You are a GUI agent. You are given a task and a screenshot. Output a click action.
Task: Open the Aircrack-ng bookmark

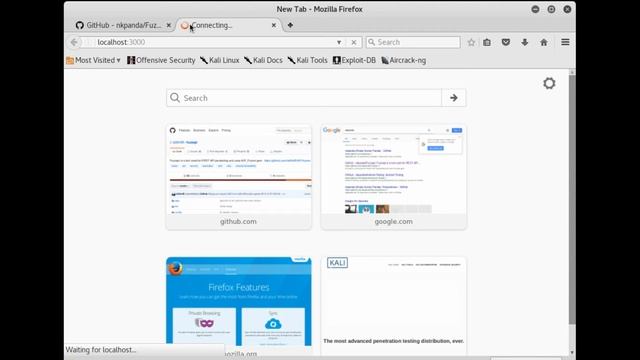click(404, 60)
